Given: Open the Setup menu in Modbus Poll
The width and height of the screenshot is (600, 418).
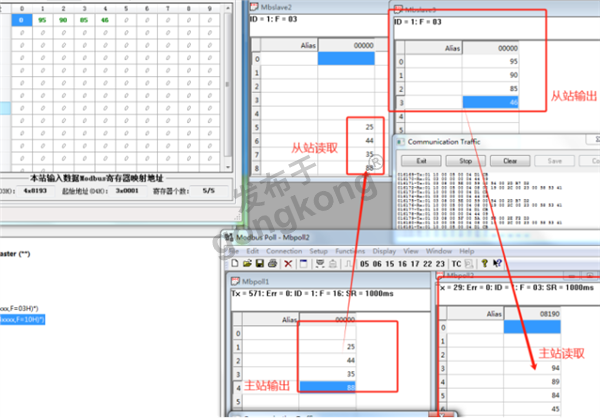Looking at the screenshot, I should point(318,251).
